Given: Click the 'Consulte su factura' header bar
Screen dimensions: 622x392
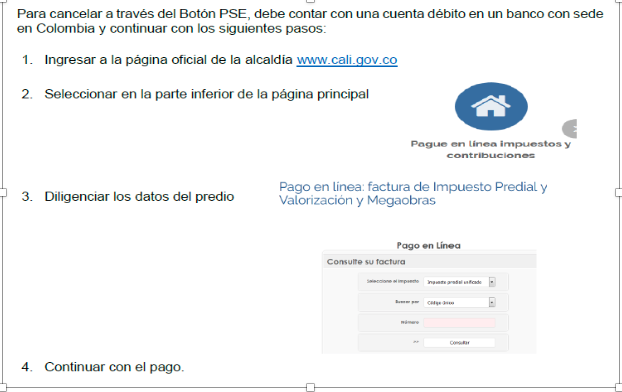Looking at the screenshot, I should (429, 262).
